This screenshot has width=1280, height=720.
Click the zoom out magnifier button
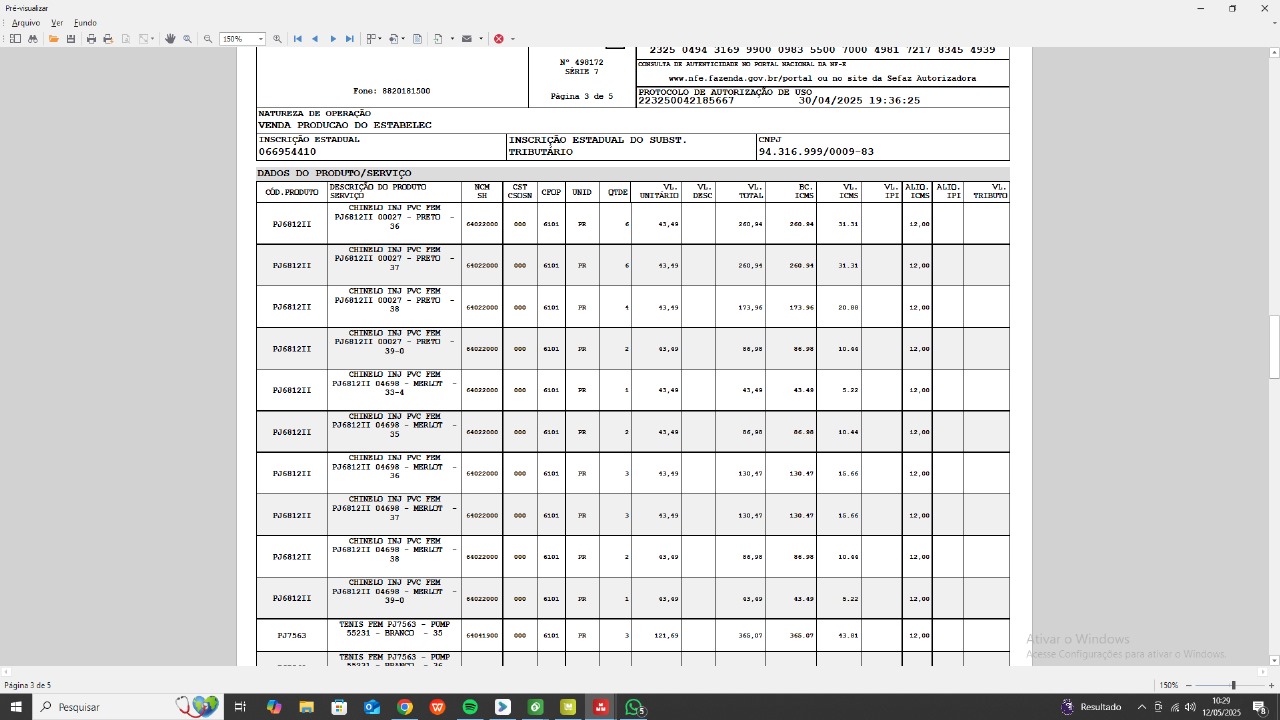(x=208, y=39)
